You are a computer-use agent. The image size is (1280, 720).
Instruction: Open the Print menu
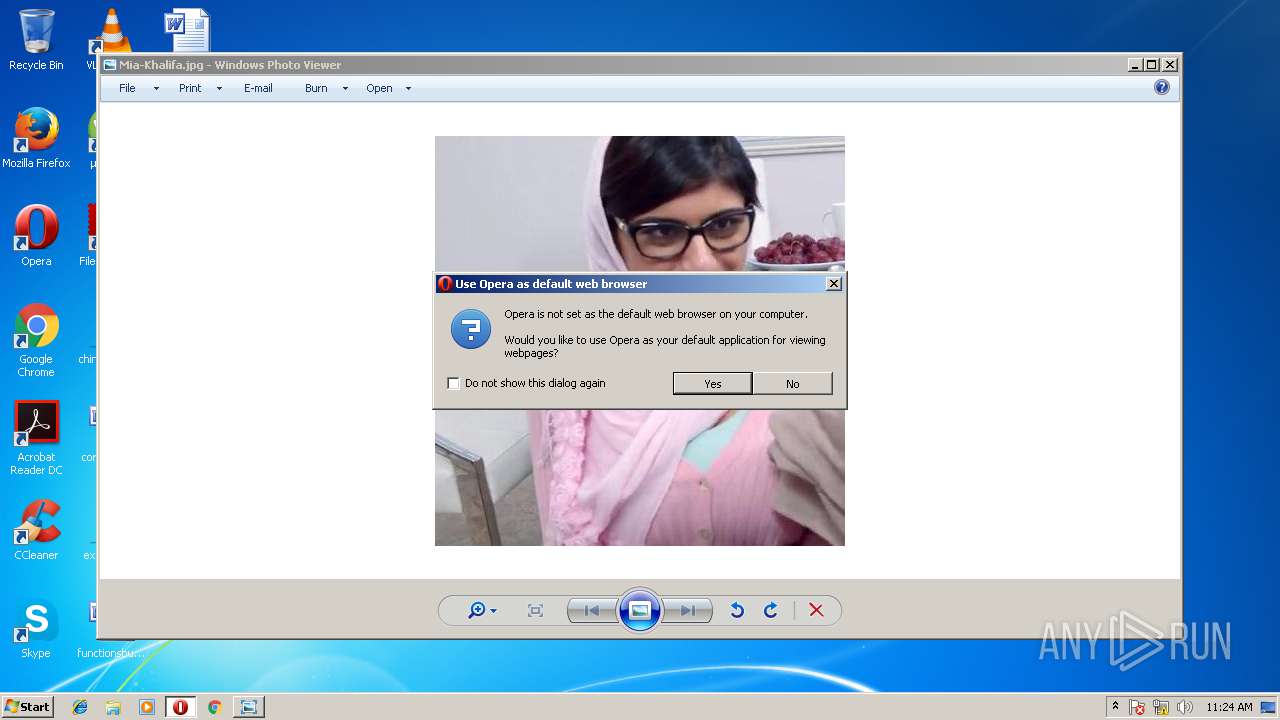tap(190, 88)
